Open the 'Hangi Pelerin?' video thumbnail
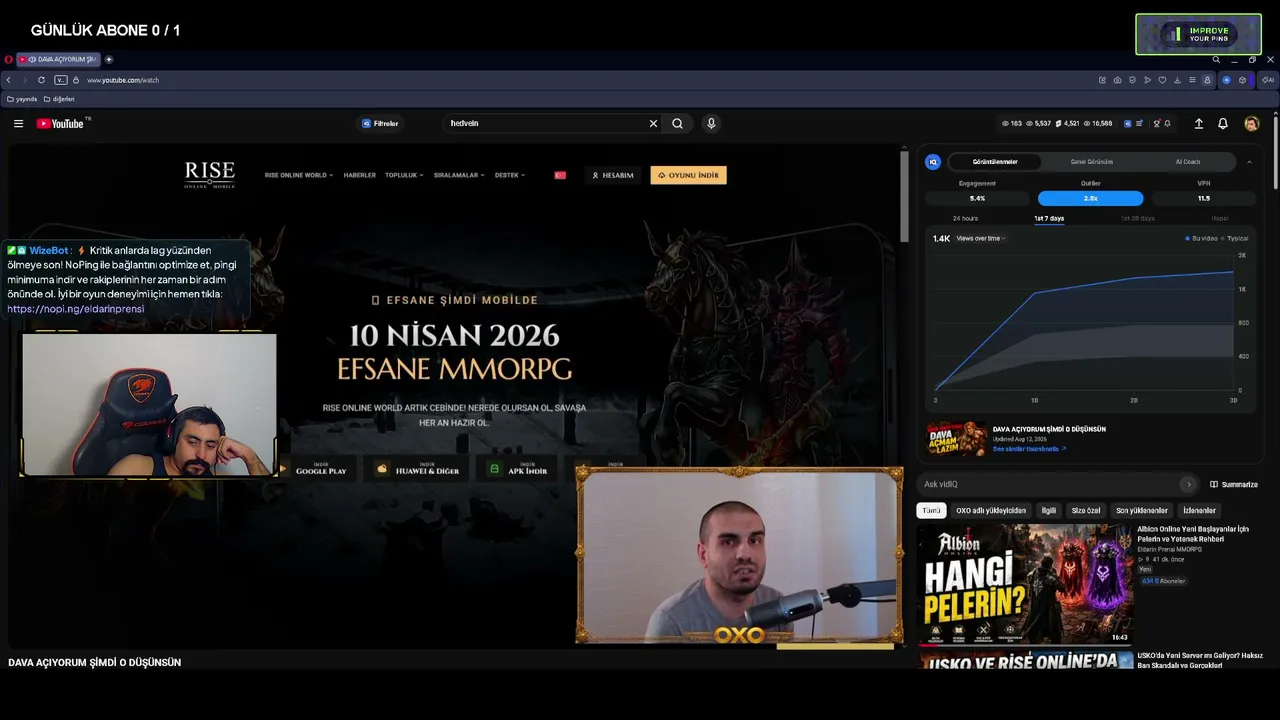 click(x=1025, y=584)
